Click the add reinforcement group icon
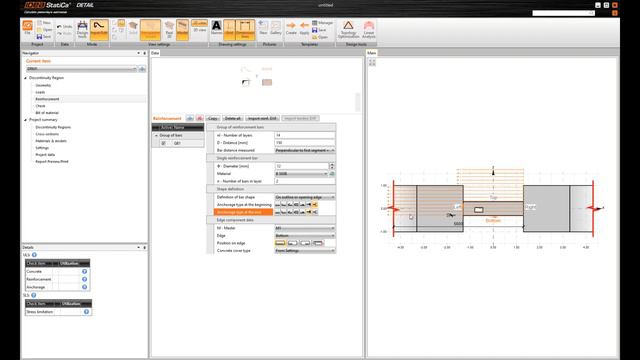 pyautogui.click(x=190, y=118)
